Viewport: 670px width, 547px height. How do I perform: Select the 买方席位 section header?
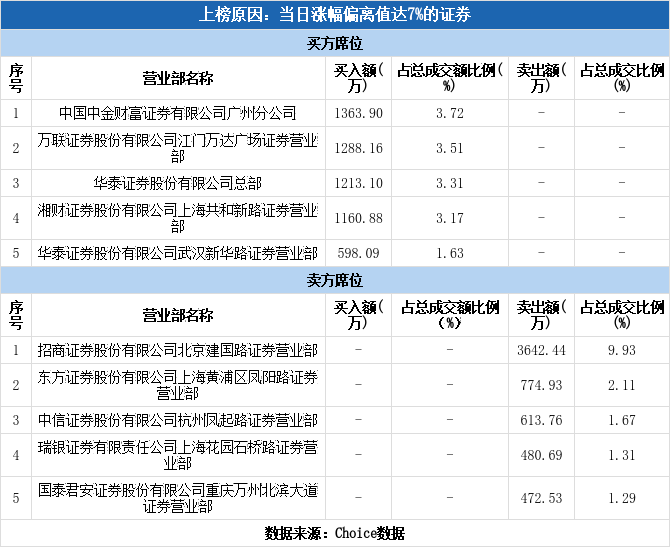335,43
